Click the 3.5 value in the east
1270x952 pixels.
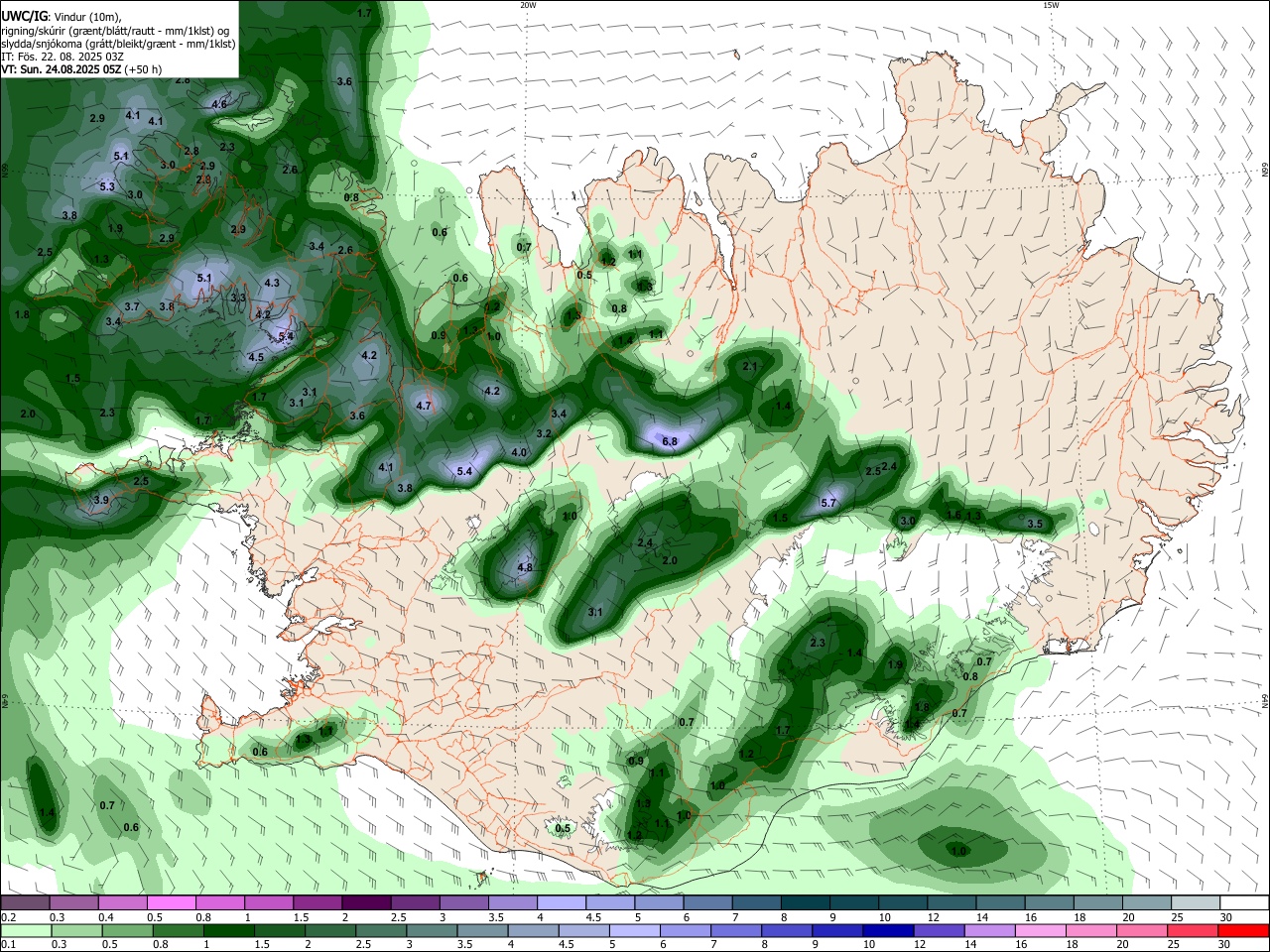pyautogui.click(x=1035, y=524)
